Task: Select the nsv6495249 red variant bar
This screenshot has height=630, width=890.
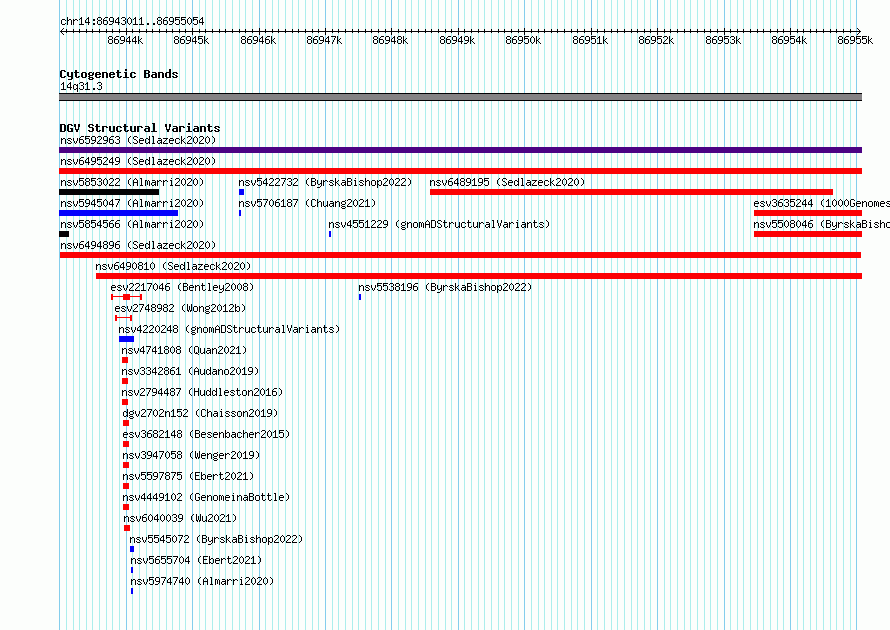Action: (460, 171)
